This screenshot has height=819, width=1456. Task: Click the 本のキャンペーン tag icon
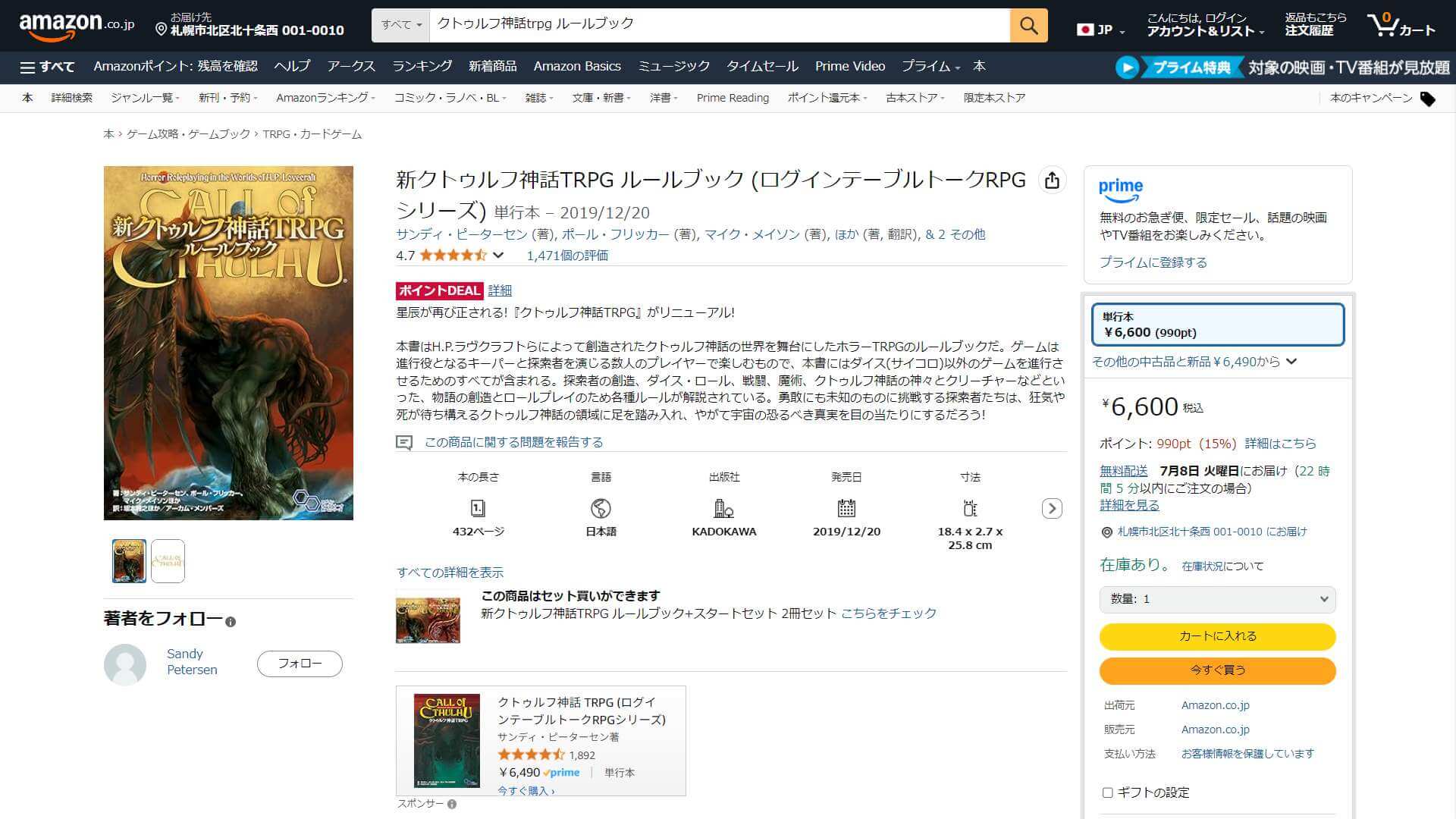[x=1428, y=99]
